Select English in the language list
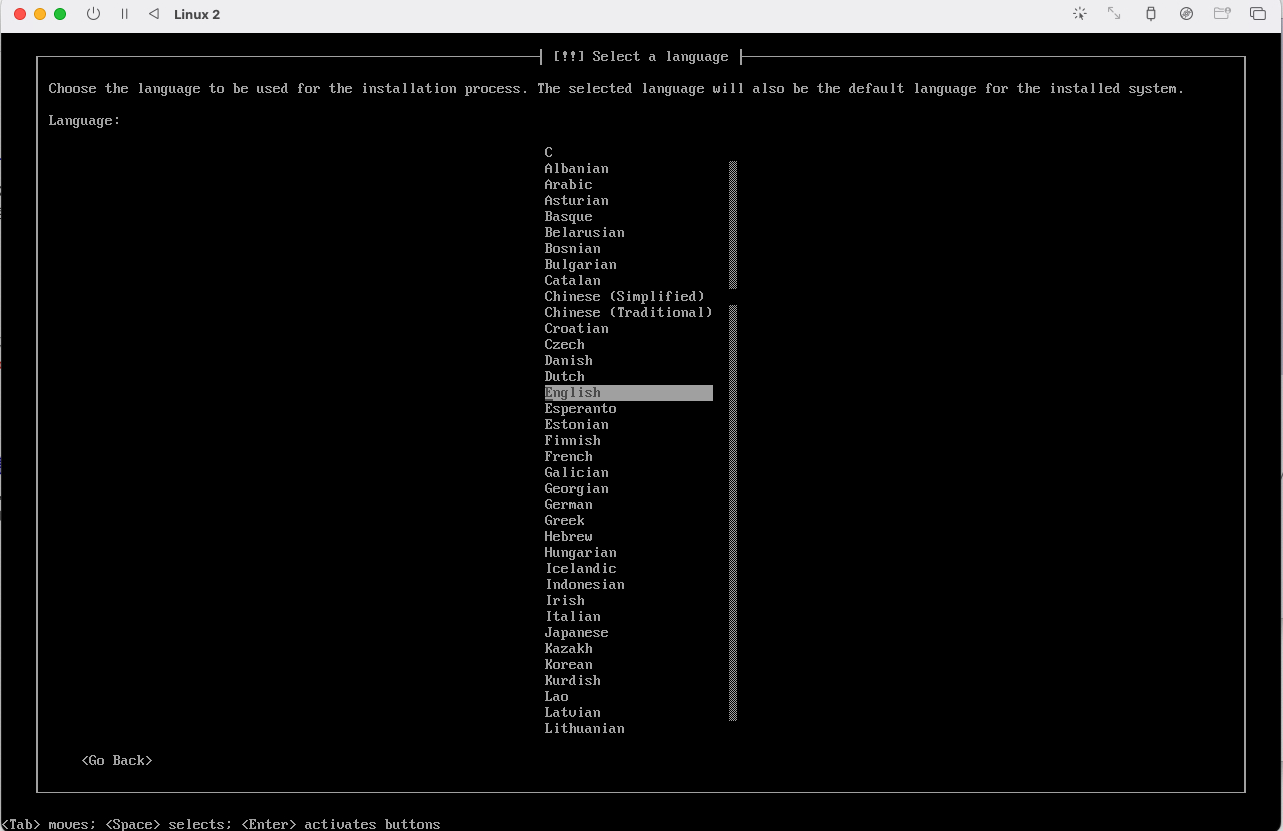This screenshot has height=831, width=1283. (573, 393)
